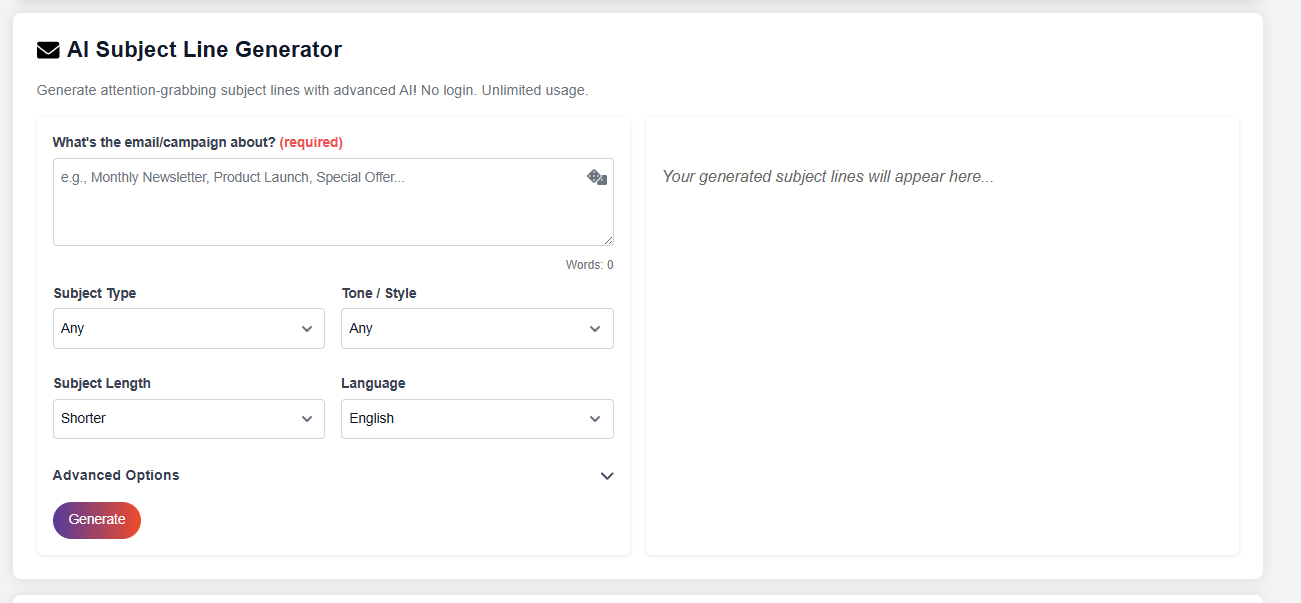Click the Subject Type label
This screenshot has height=603, width=1301.
pos(95,293)
